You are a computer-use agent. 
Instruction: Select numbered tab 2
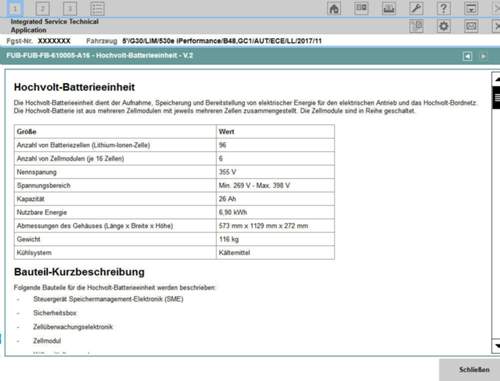click(42, 9)
